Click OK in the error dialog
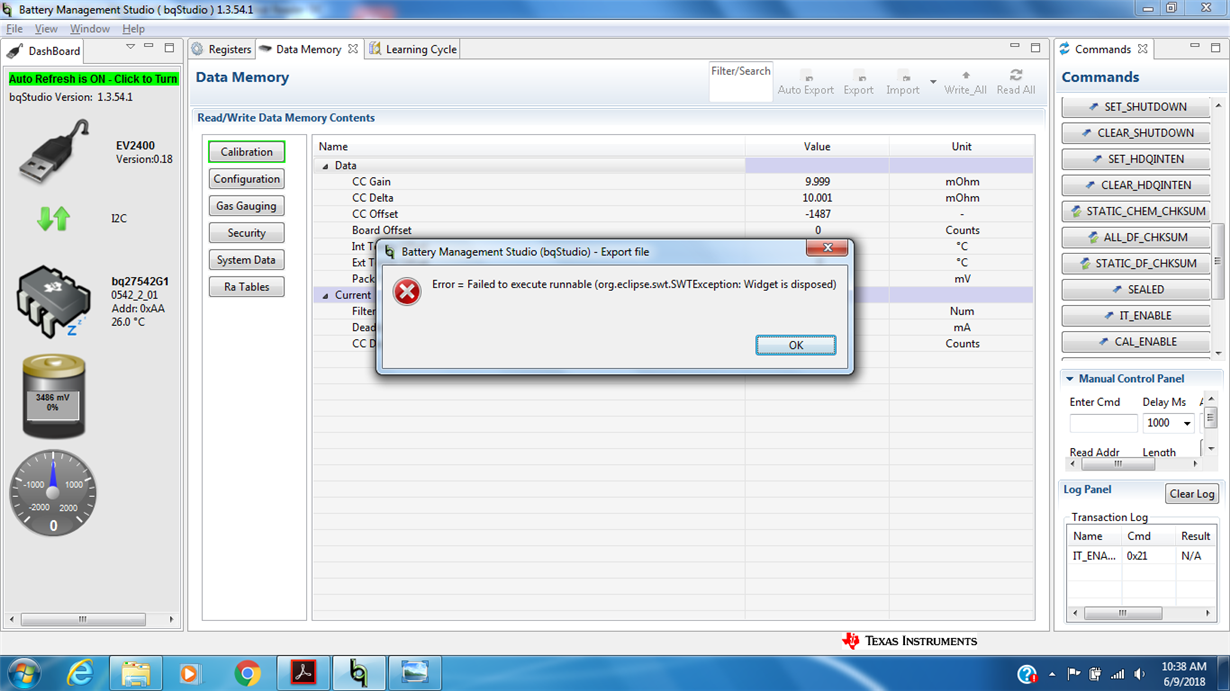 pyautogui.click(x=795, y=345)
